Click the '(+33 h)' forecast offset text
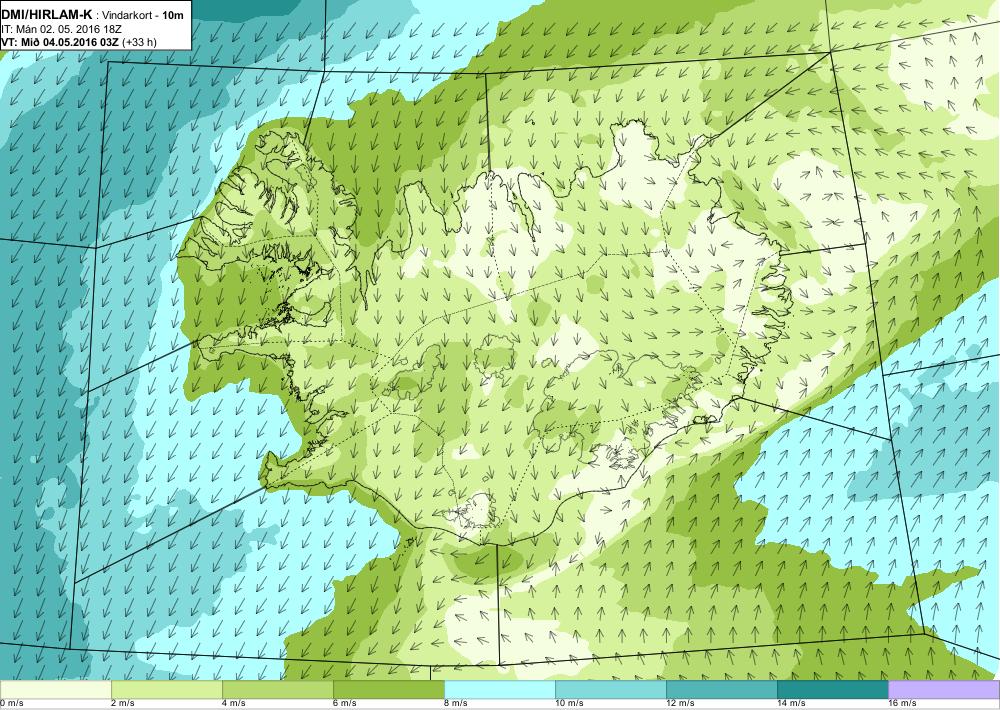Screen dimensions: 1000x710 [x=139, y=42]
